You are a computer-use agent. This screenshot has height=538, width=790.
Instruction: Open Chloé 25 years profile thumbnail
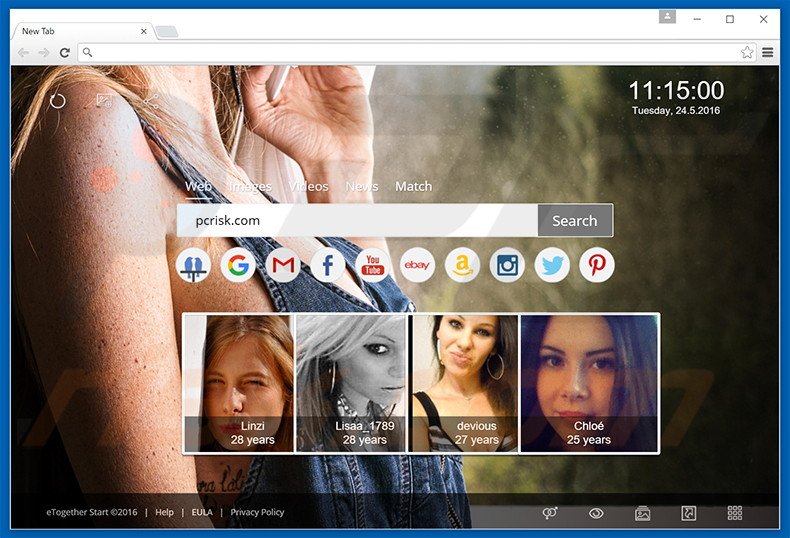pos(589,383)
